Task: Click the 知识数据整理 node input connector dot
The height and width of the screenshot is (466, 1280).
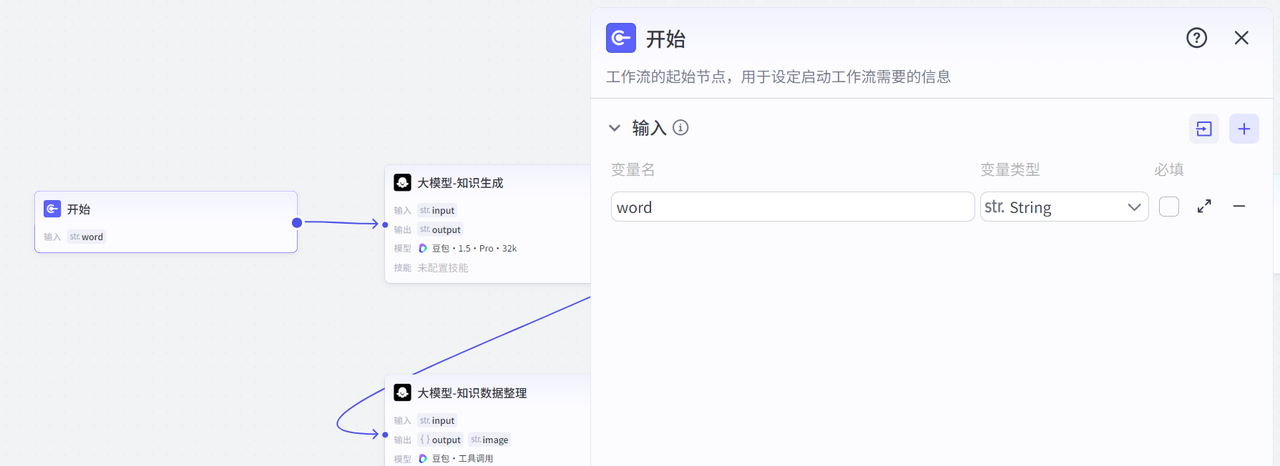Action: pyautogui.click(x=385, y=434)
